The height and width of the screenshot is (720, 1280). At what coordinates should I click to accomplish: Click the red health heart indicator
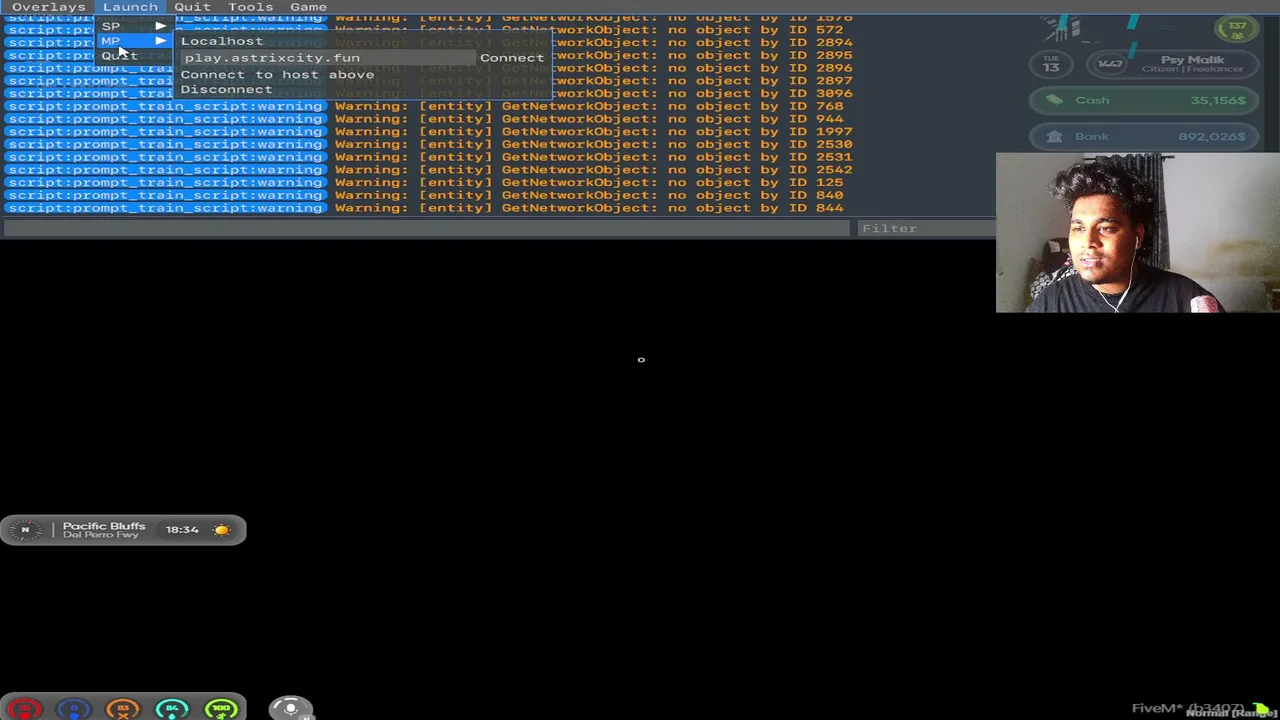coord(25,709)
